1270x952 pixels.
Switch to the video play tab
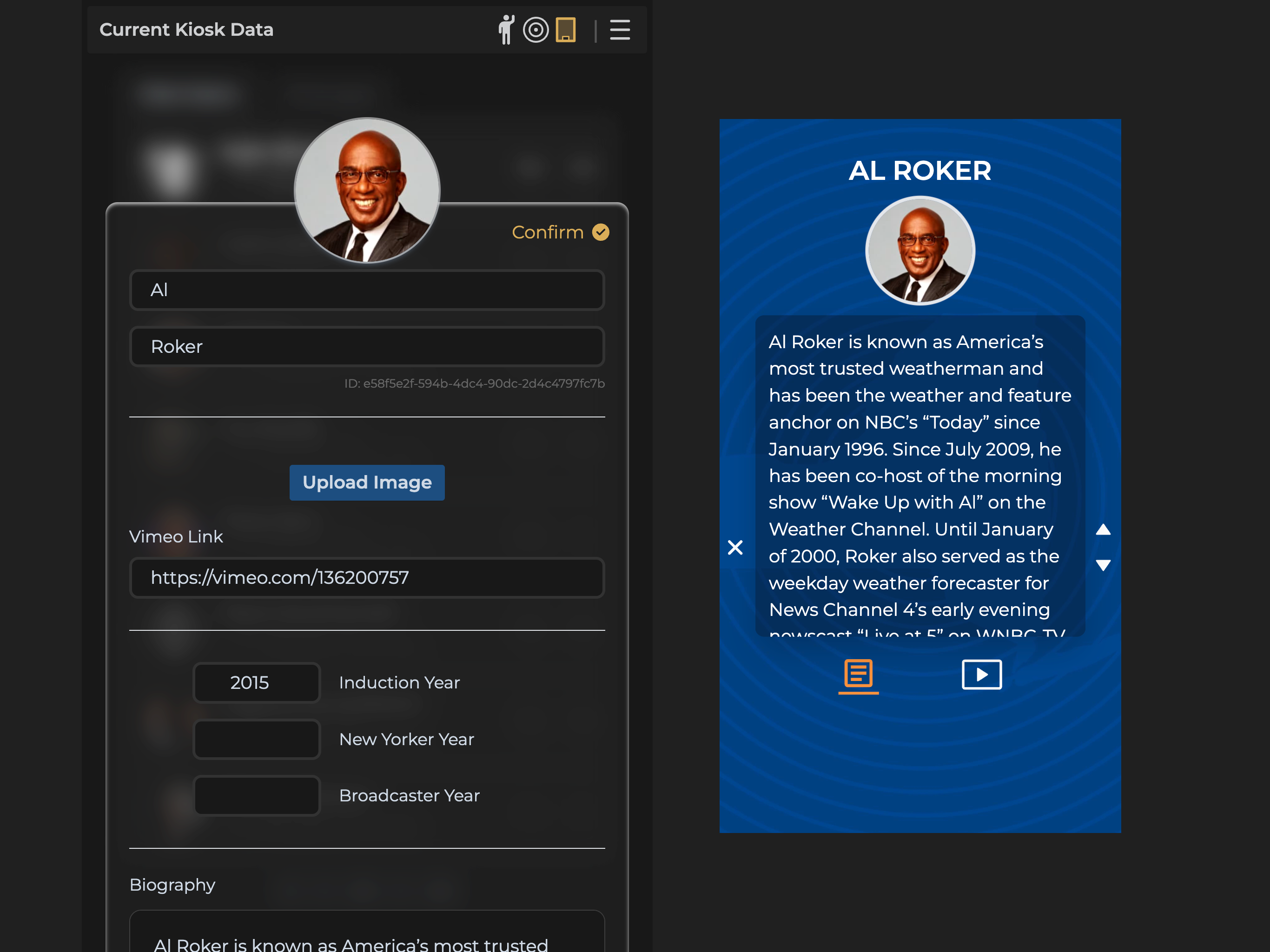click(981, 674)
